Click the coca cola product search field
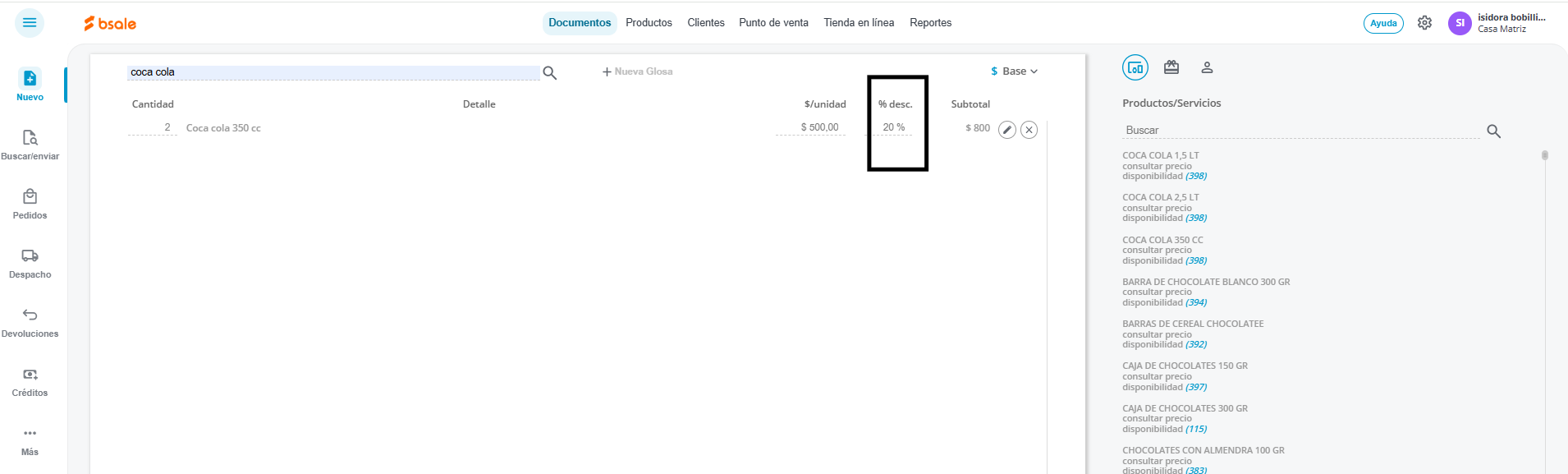This screenshot has height=474, width=1568. 333,72
